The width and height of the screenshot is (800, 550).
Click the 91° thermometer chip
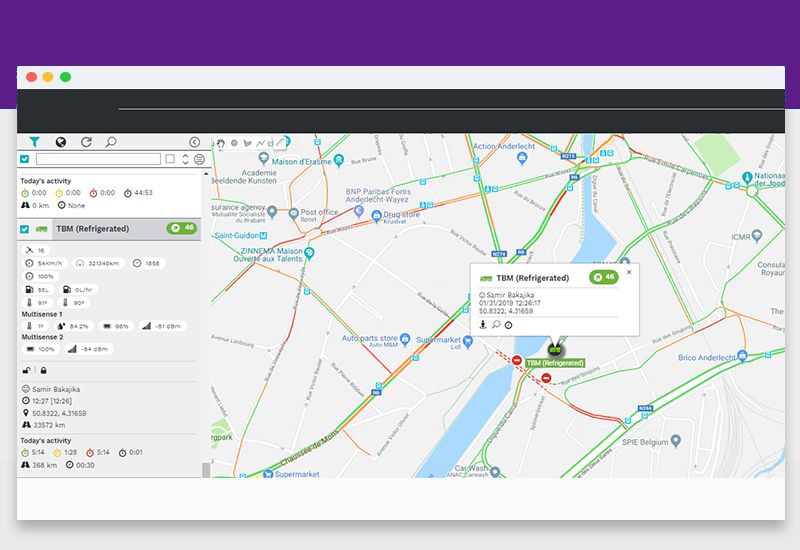[37, 303]
